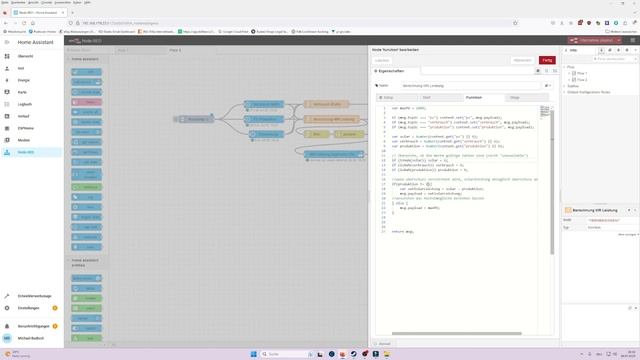Viewport: 640px width, 360px height.
Task: Click the Windows taskbar search box
Action: coord(287,354)
